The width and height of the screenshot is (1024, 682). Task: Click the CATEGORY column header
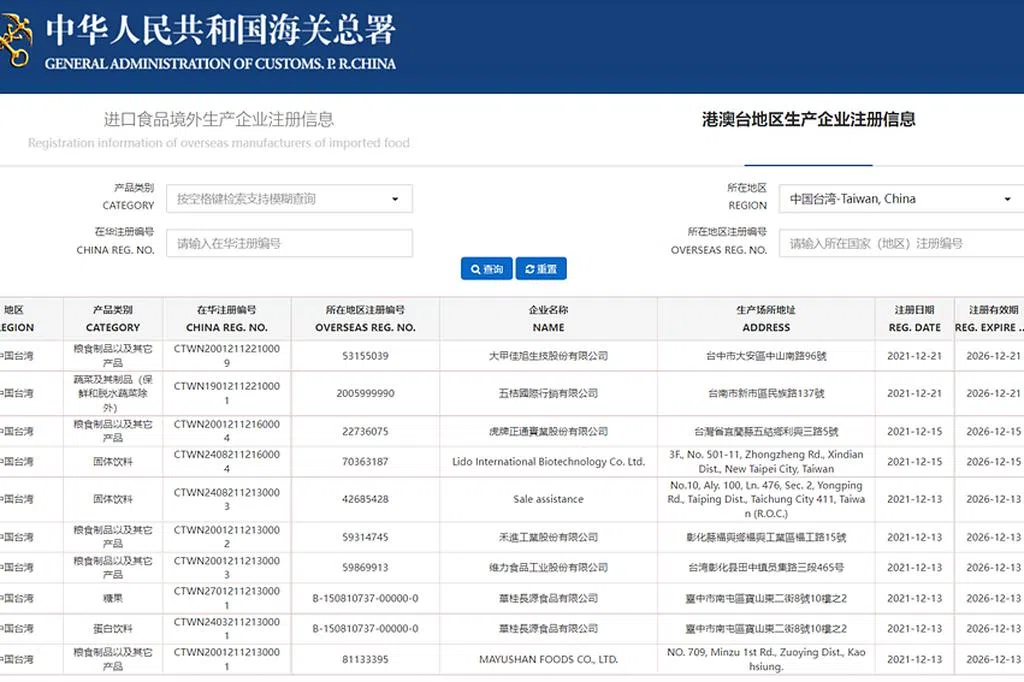[x=113, y=319]
